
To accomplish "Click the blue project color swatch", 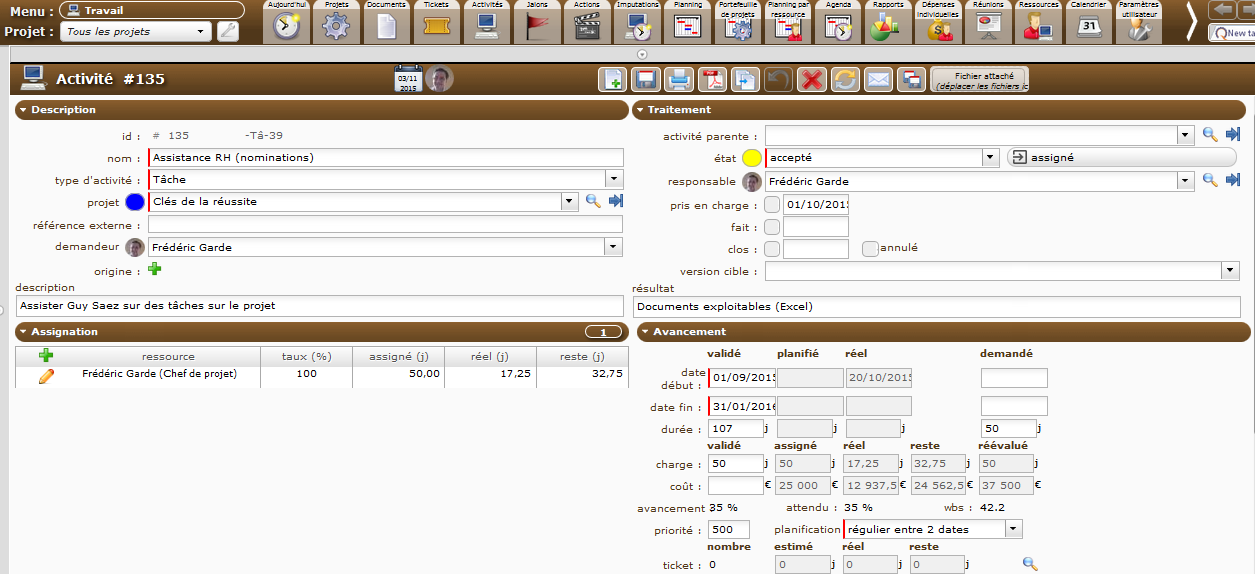I will [x=135, y=202].
